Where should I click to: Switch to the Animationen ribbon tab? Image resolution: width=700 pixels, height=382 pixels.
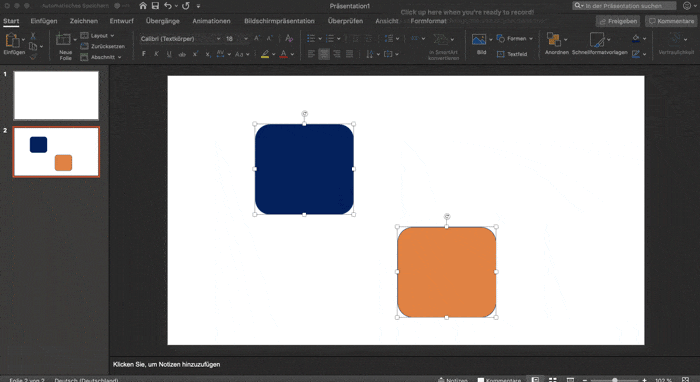(x=211, y=21)
